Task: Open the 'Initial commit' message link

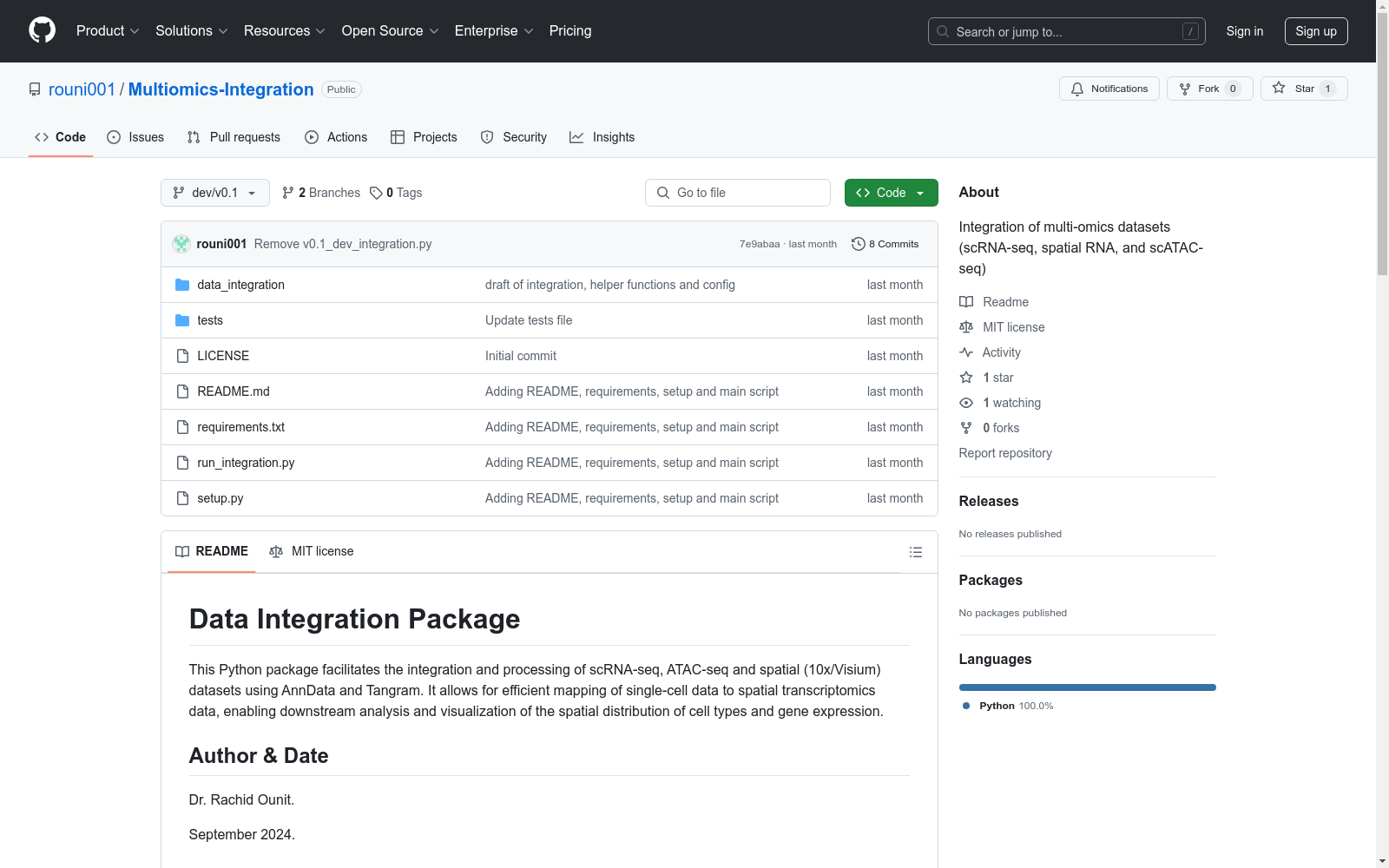Action: coord(521,356)
